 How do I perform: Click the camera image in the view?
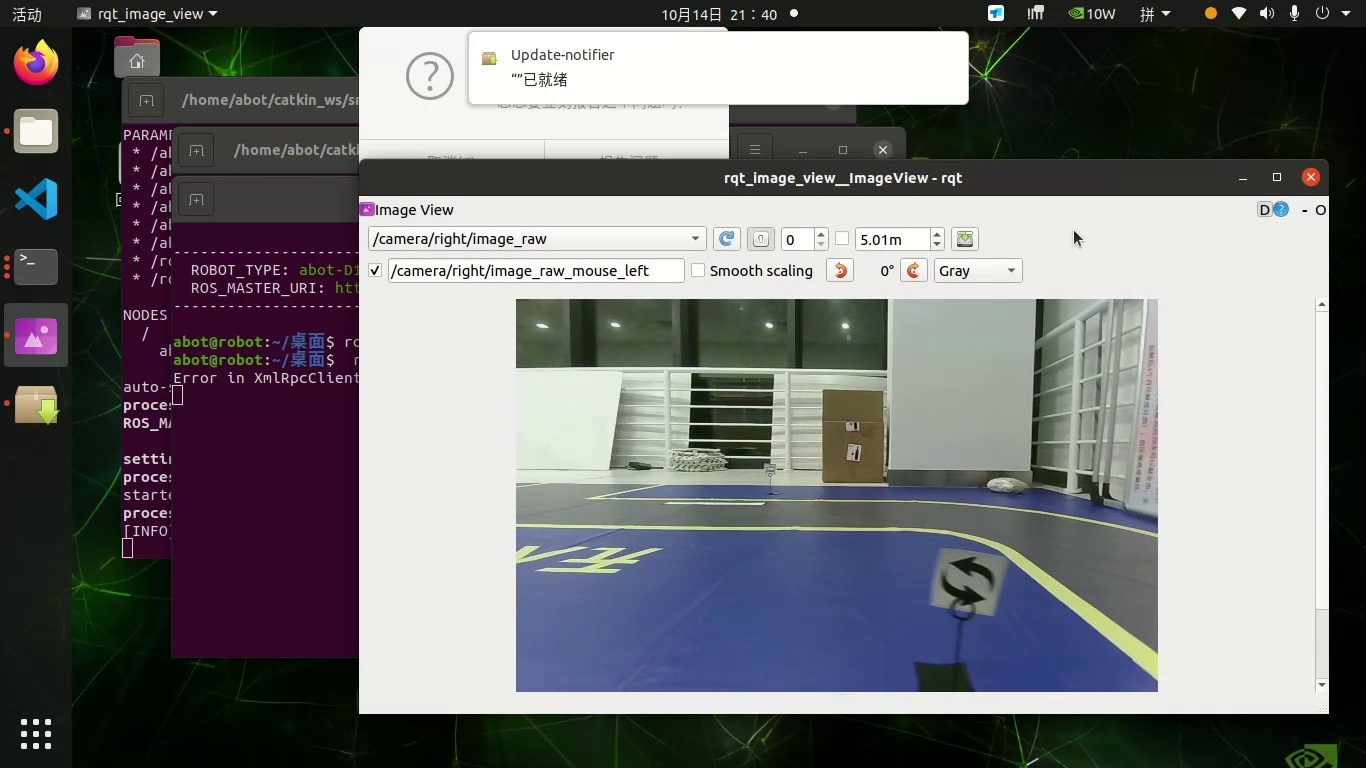(x=837, y=495)
